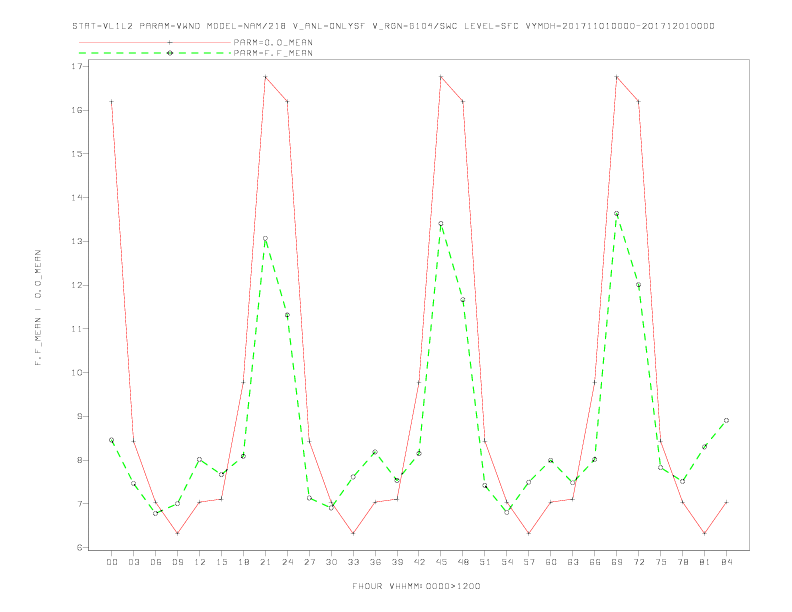
Task: Select the red plus marker at forecast hour 00
Action: (112, 101)
